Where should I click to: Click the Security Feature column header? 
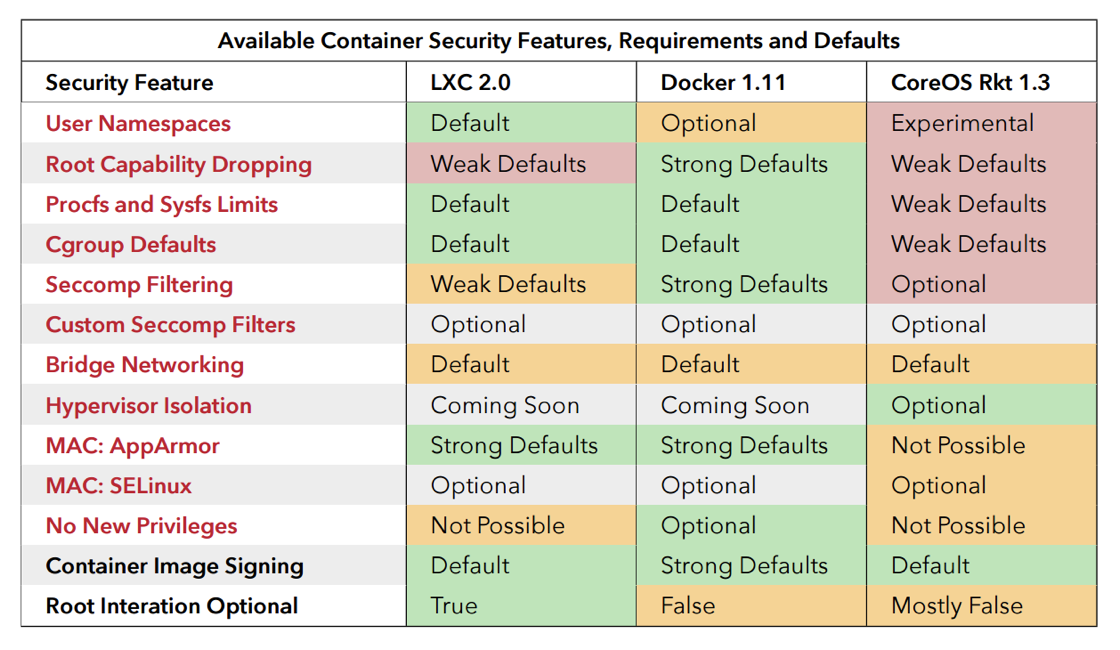click(x=129, y=82)
